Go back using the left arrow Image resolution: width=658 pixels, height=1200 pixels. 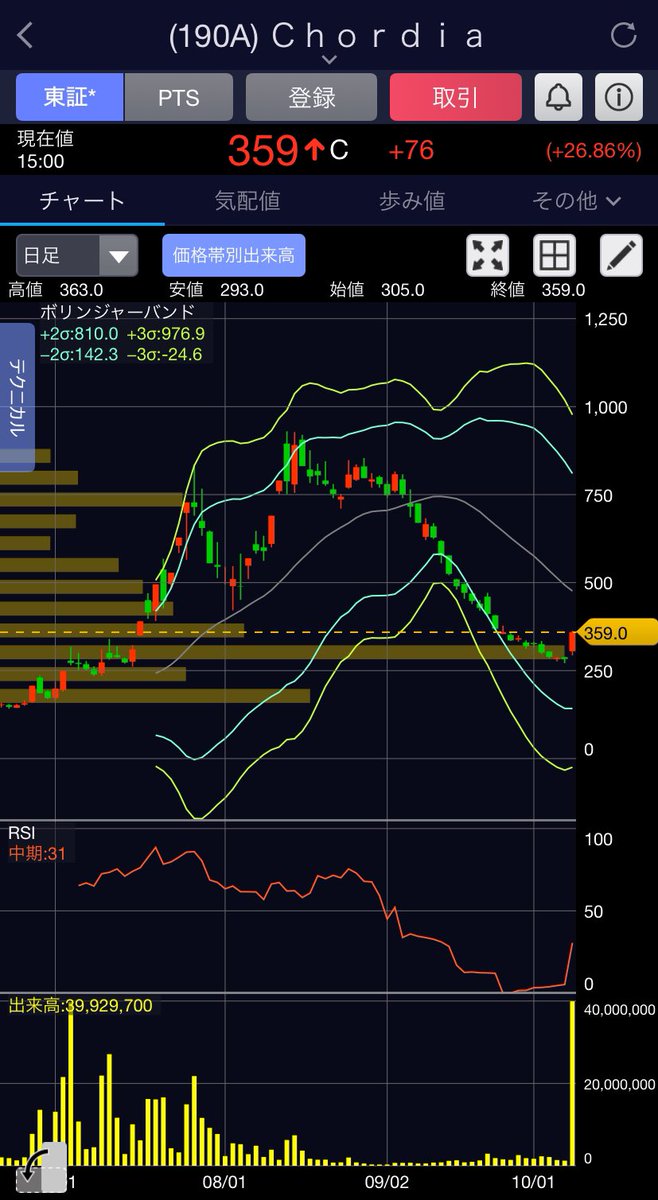point(25,36)
